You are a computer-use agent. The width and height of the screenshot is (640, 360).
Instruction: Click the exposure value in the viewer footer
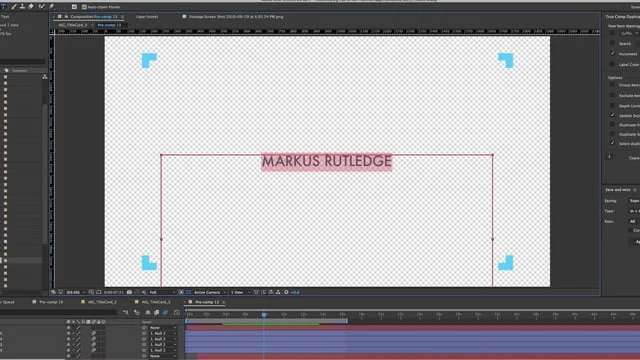click(x=295, y=292)
